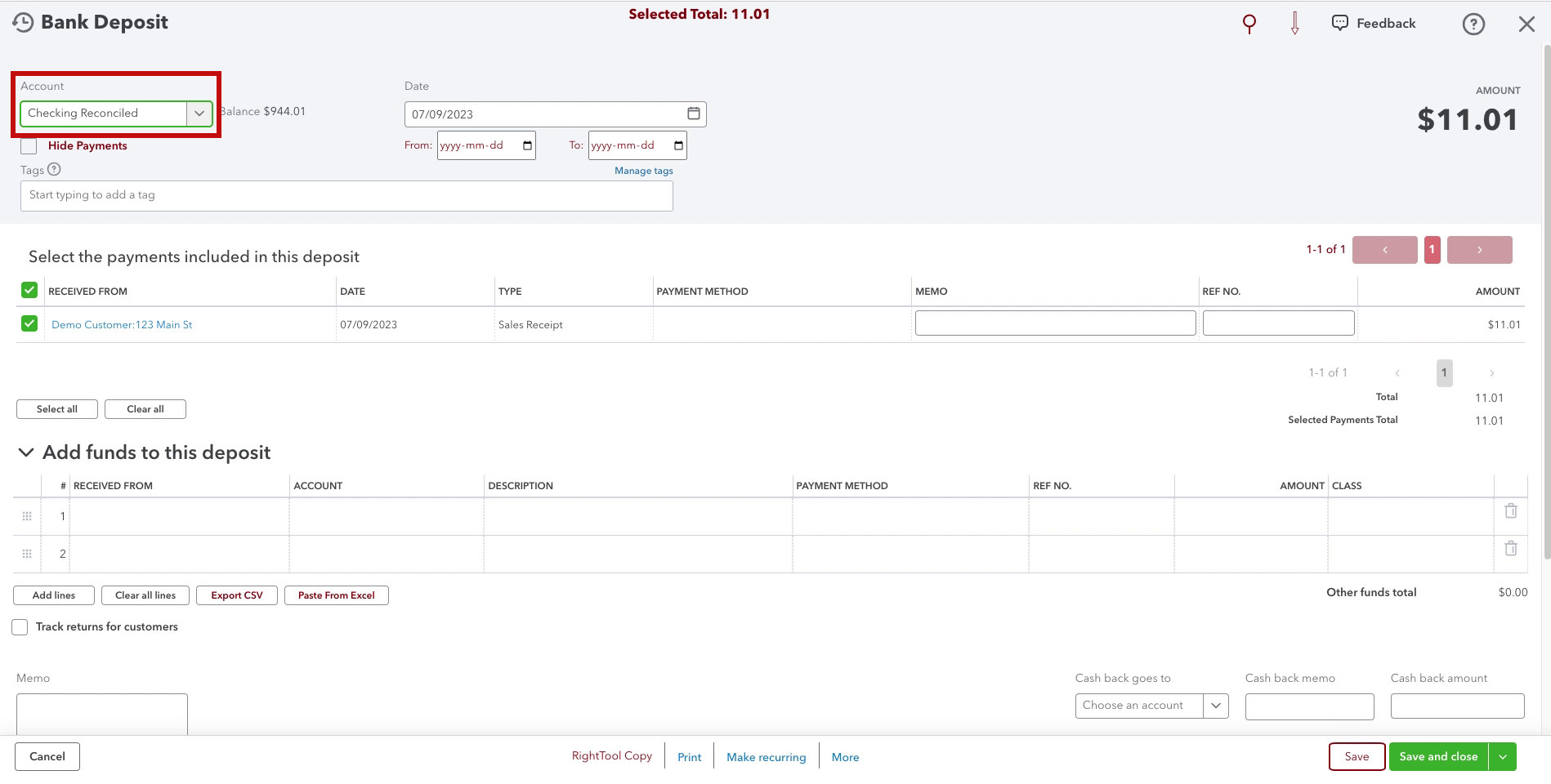Open the More footer menu
This screenshot has height=784, width=1551.
(x=845, y=758)
